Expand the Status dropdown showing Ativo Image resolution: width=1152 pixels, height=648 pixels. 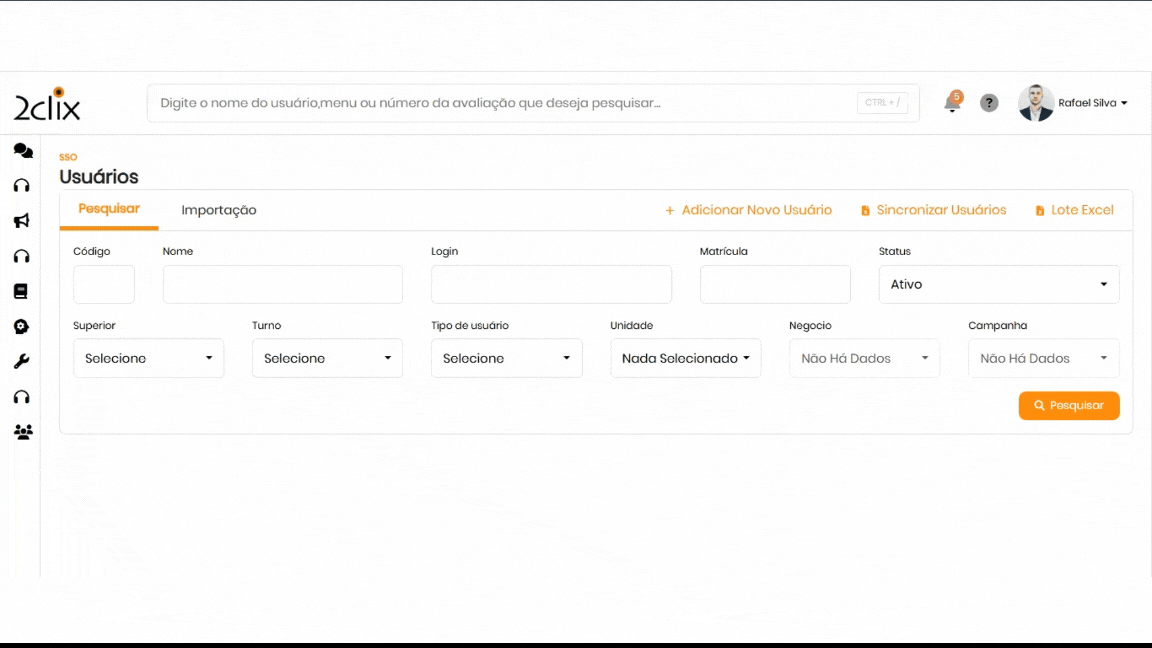click(999, 284)
